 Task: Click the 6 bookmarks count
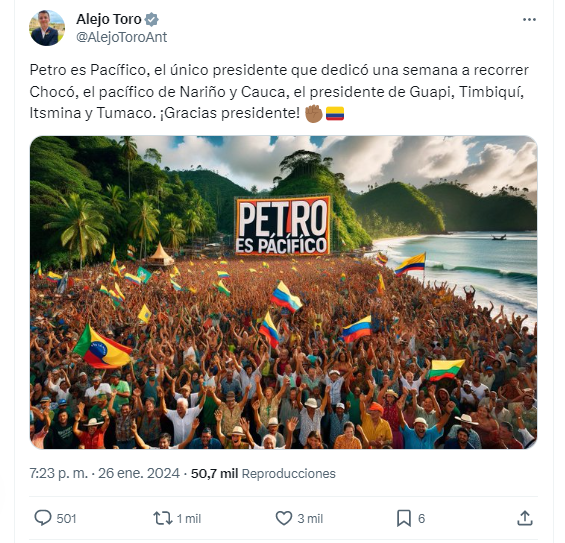[x=422, y=518]
